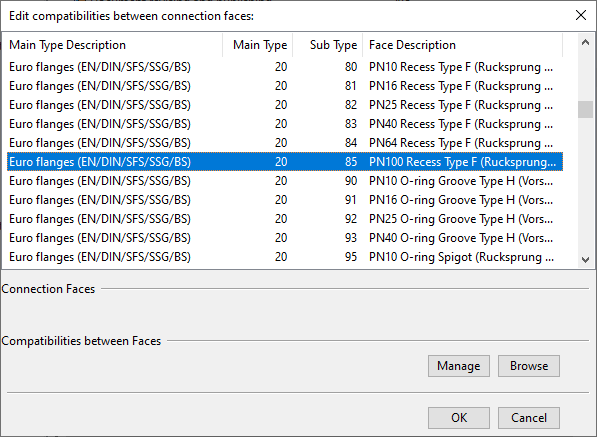
Task: Click the Main Type column header
Action: [x=258, y=45]
